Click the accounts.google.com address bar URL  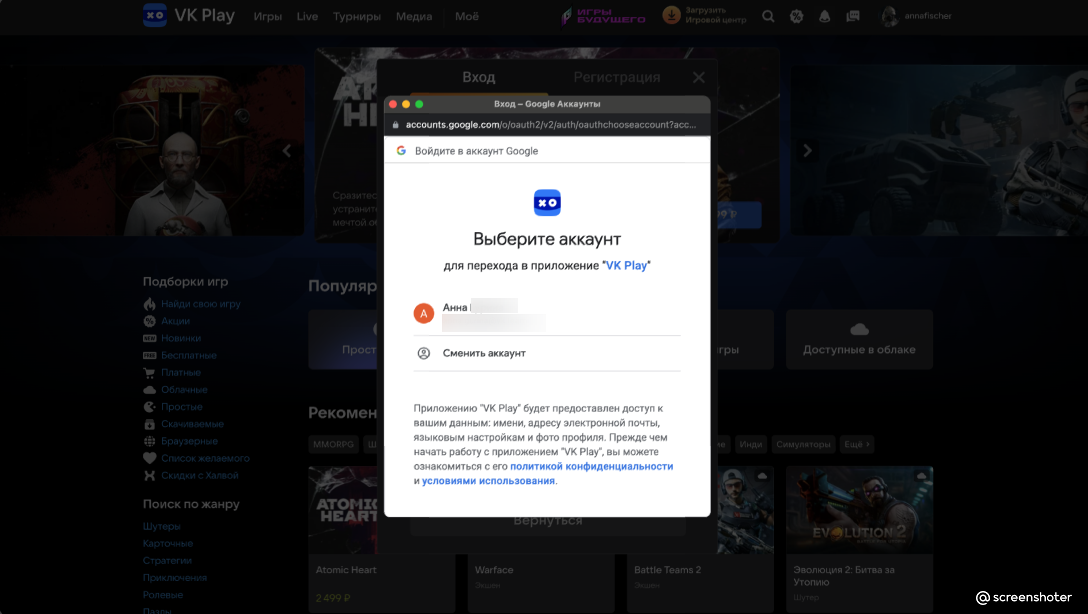551,125
